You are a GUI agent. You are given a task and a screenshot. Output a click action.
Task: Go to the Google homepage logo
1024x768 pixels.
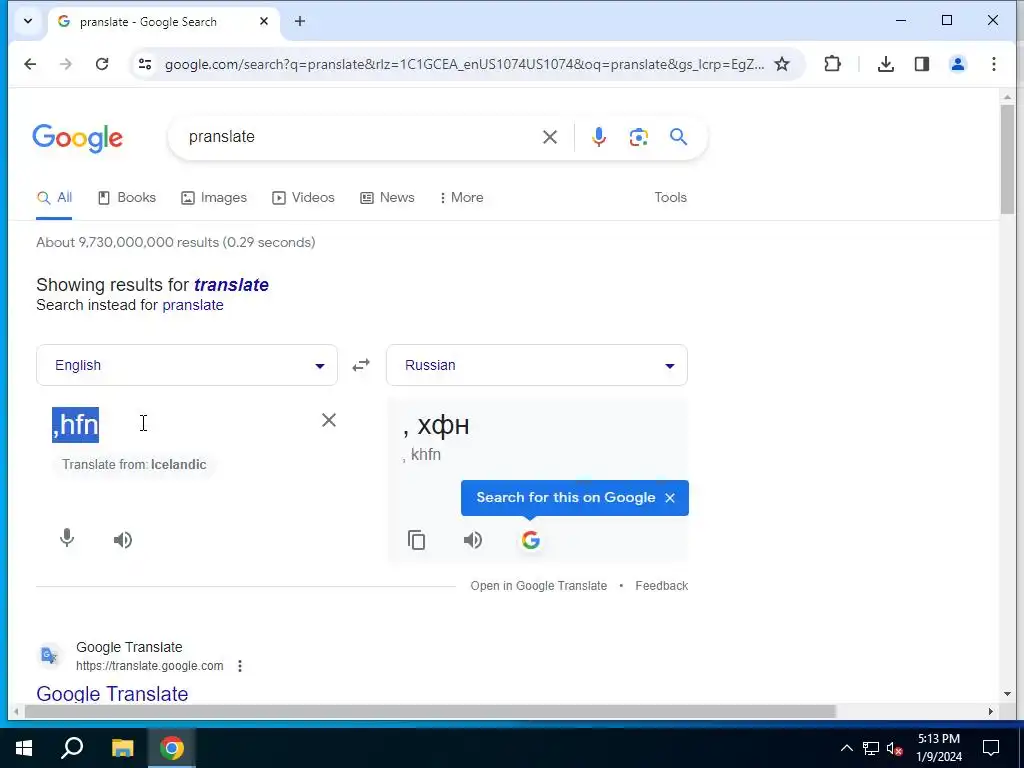point(78,138)
